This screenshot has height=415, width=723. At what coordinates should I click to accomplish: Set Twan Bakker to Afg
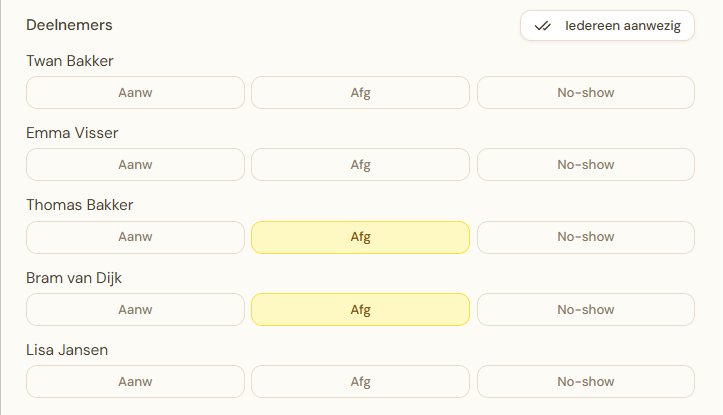click(360, 93)
